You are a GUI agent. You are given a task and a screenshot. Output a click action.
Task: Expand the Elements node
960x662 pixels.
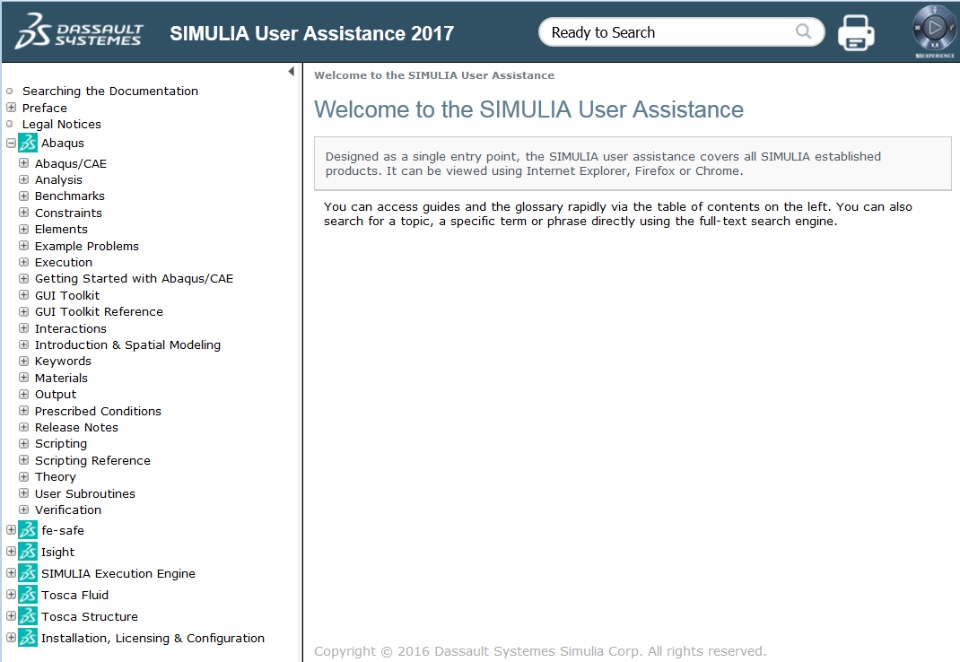pyautogui.click(x=24, y=229)
